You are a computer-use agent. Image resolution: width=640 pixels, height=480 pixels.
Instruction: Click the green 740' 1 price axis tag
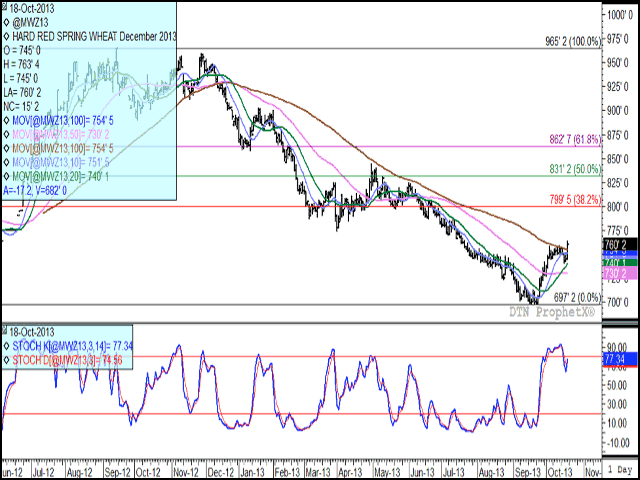(620, 263)
